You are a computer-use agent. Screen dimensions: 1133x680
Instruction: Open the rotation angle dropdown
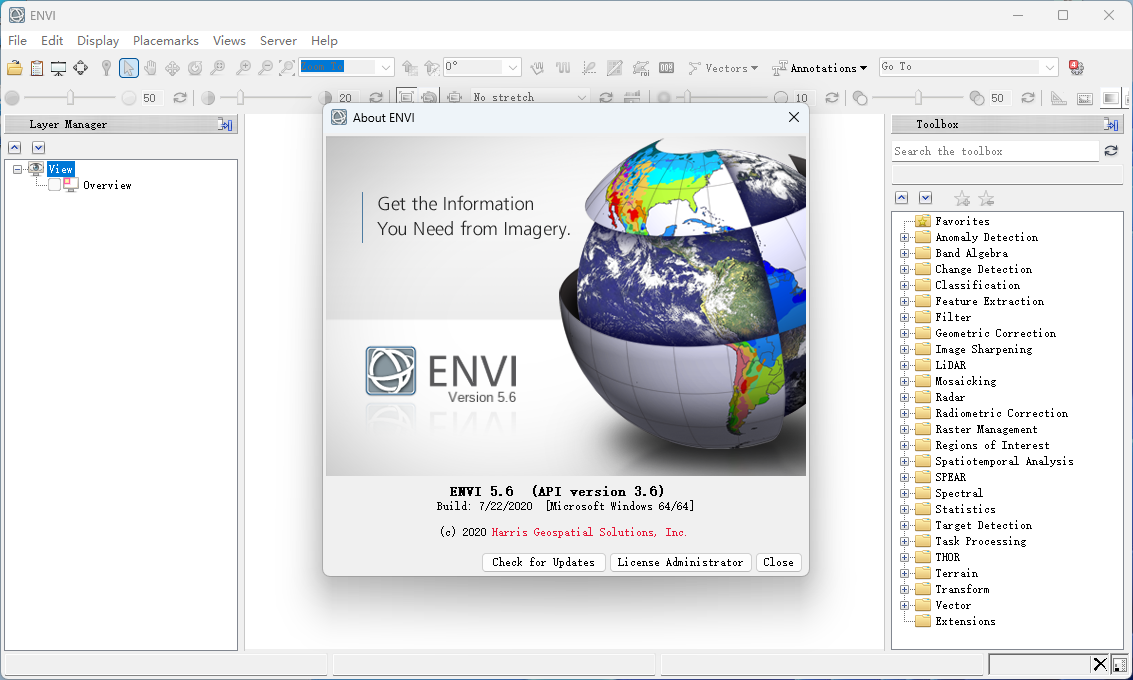[x=512, y=67]
